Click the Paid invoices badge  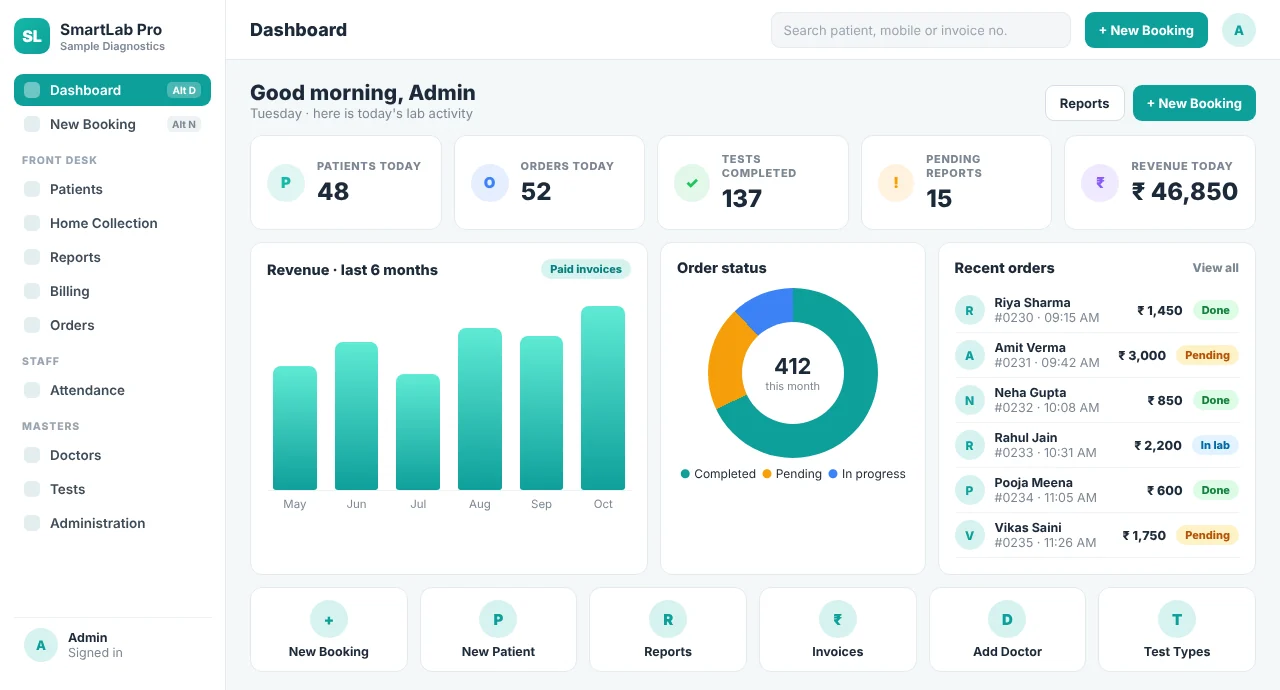[x=586, y=269]
